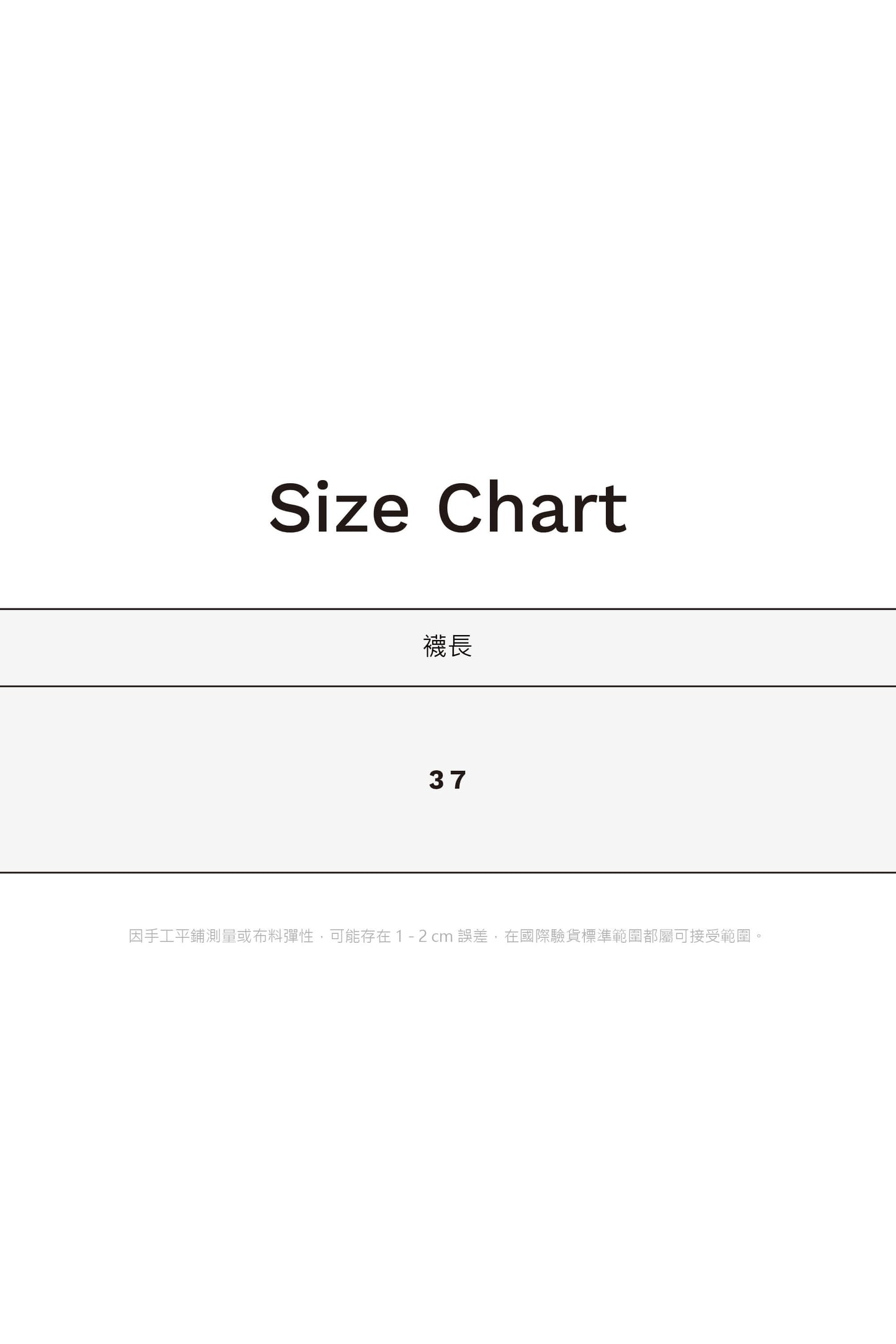Image resolution: width=896 pixels, height=1344 pixels.
Task: Select the sock length value 37
Action: coord(448,780)
